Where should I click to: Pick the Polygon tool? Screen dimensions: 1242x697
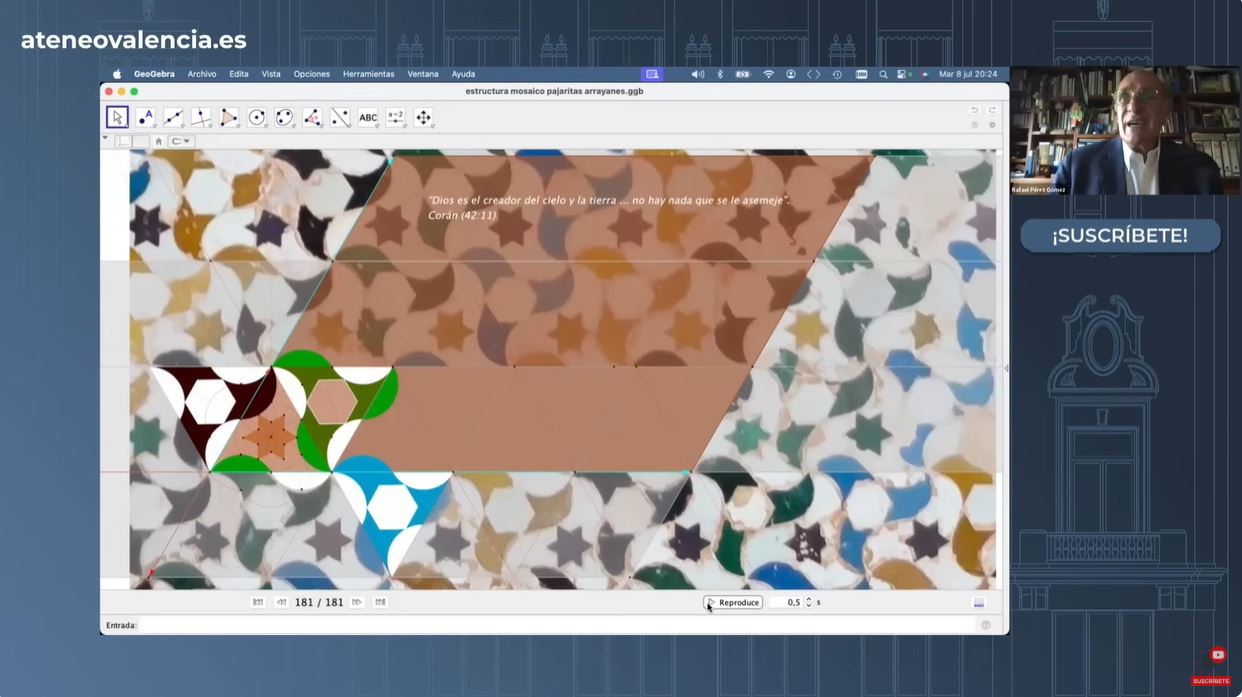[x=229, y=117]
